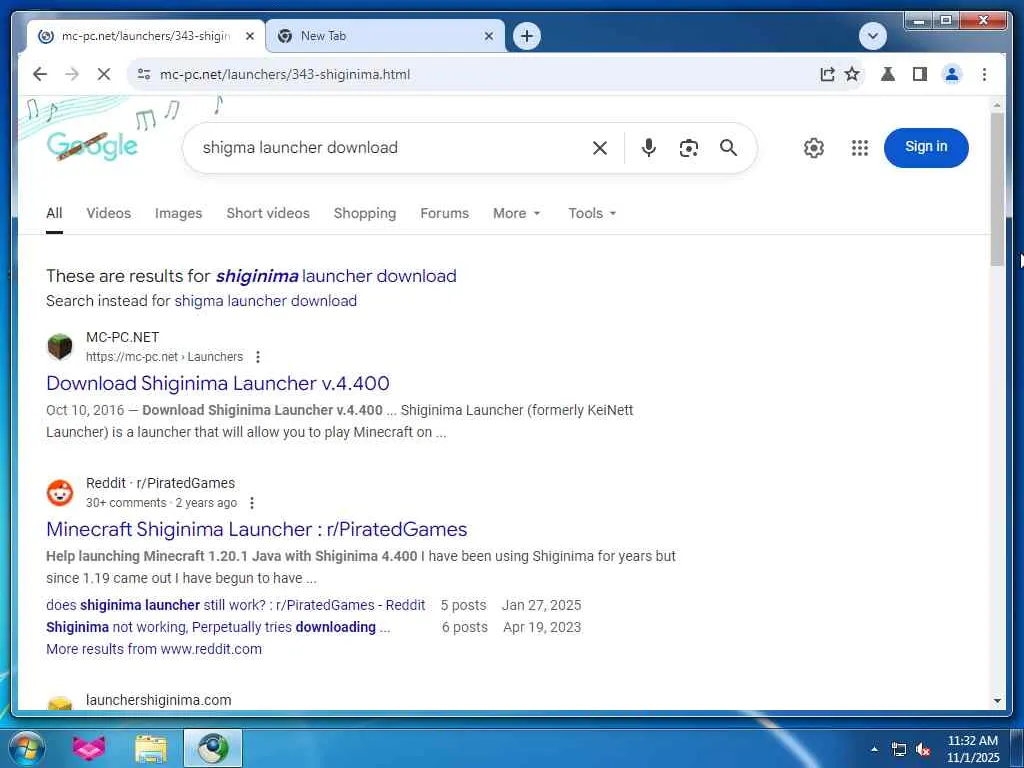Open the tab search dropdown
The height and width of the screenshot is (768, 1024).
(x=873, y=36)
